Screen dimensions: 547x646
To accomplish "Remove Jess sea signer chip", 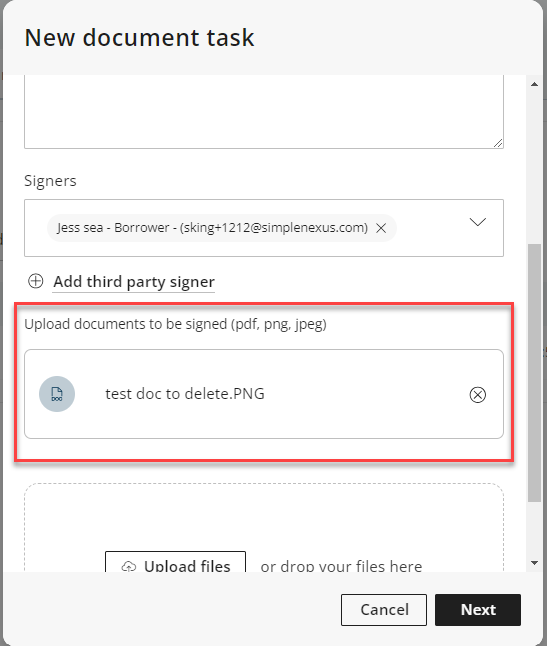I will coord(381,228).
